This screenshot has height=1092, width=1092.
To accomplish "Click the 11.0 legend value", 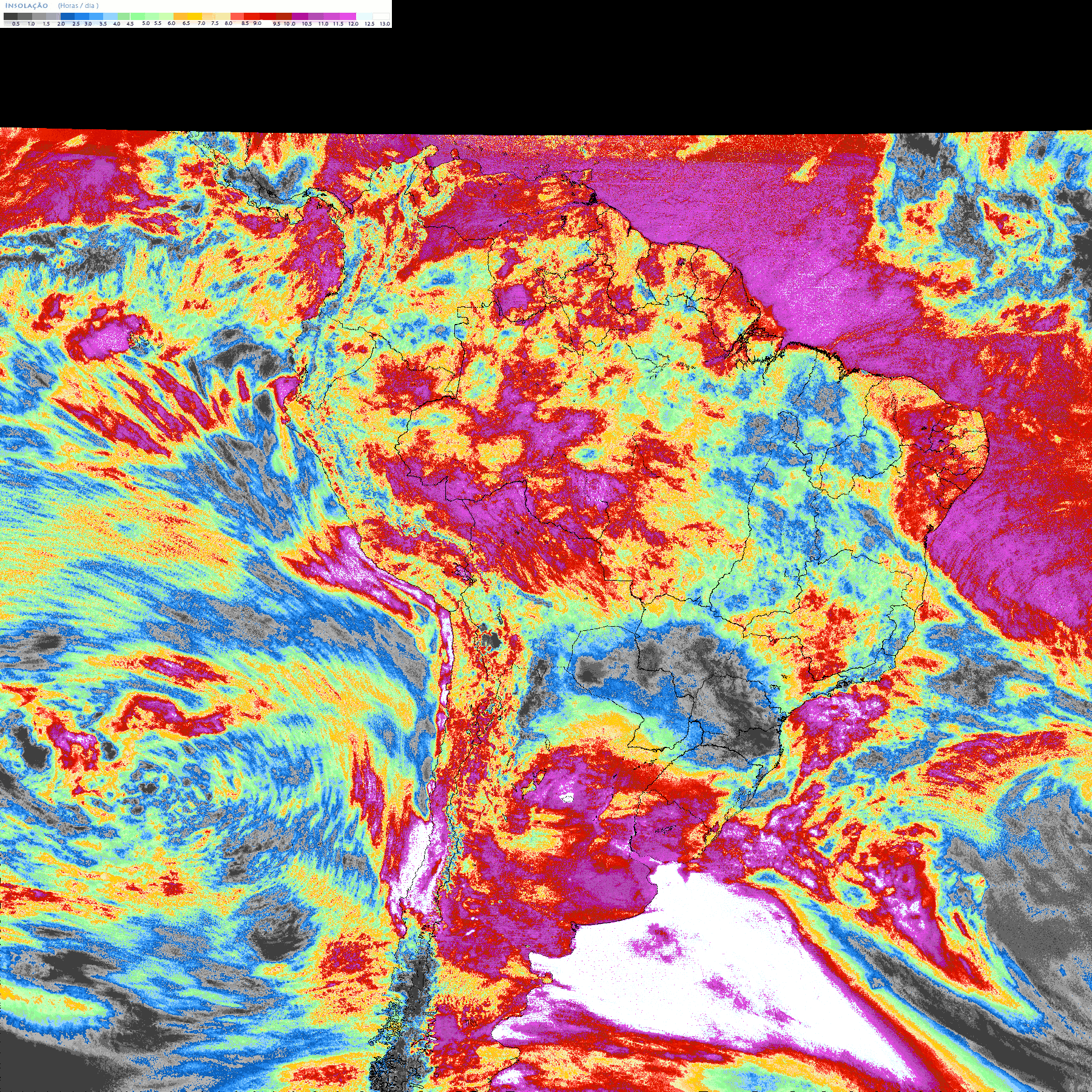I will 323,24.
